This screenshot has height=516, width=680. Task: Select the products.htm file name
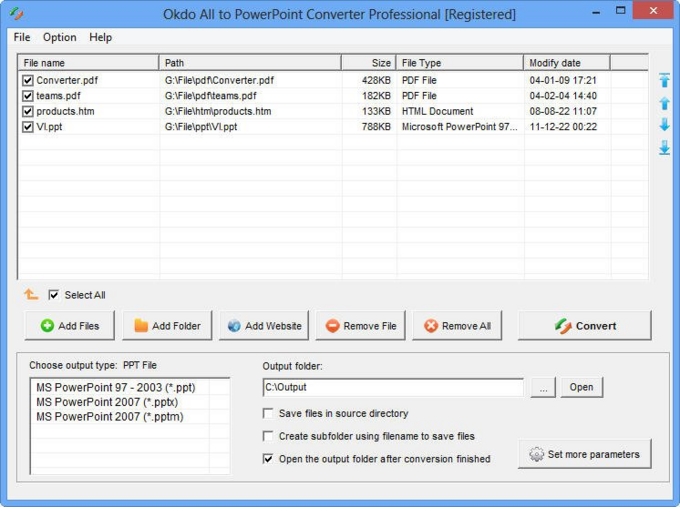(x=65, y=111)
